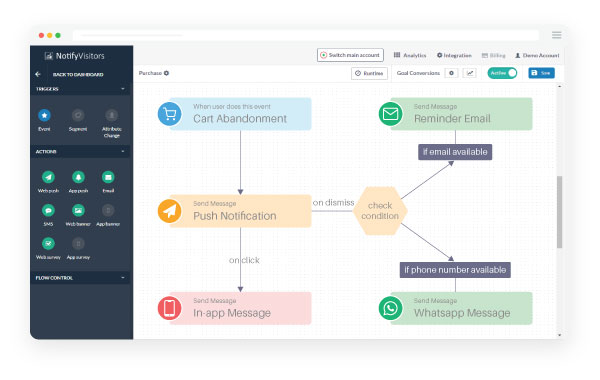Image resolution: width=600 pixels, height=380 pixels.
Task: Collapse the Actions section
Action: pyautogui.click(x=123, y=152)
